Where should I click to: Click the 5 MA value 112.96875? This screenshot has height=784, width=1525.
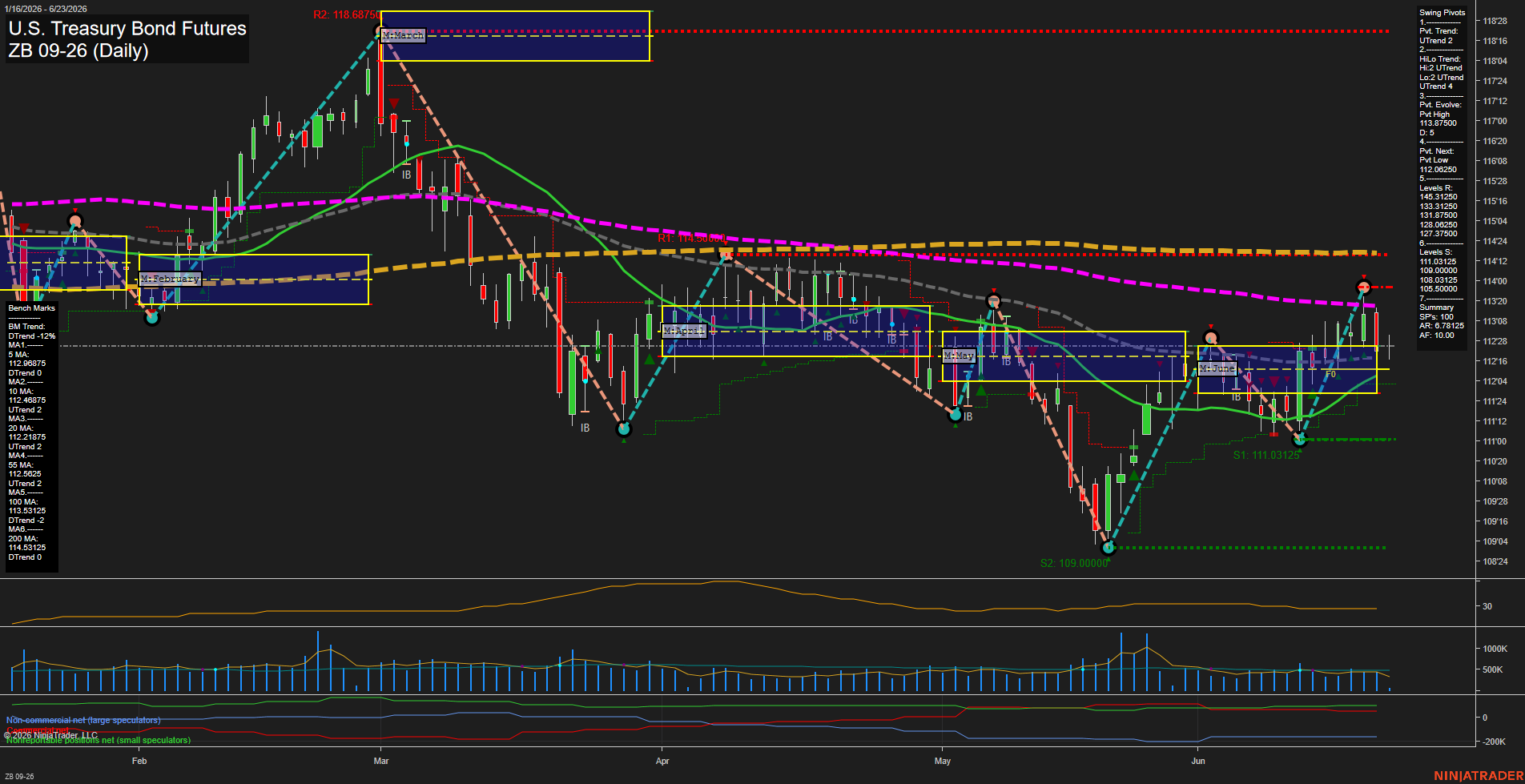[27, 364]
